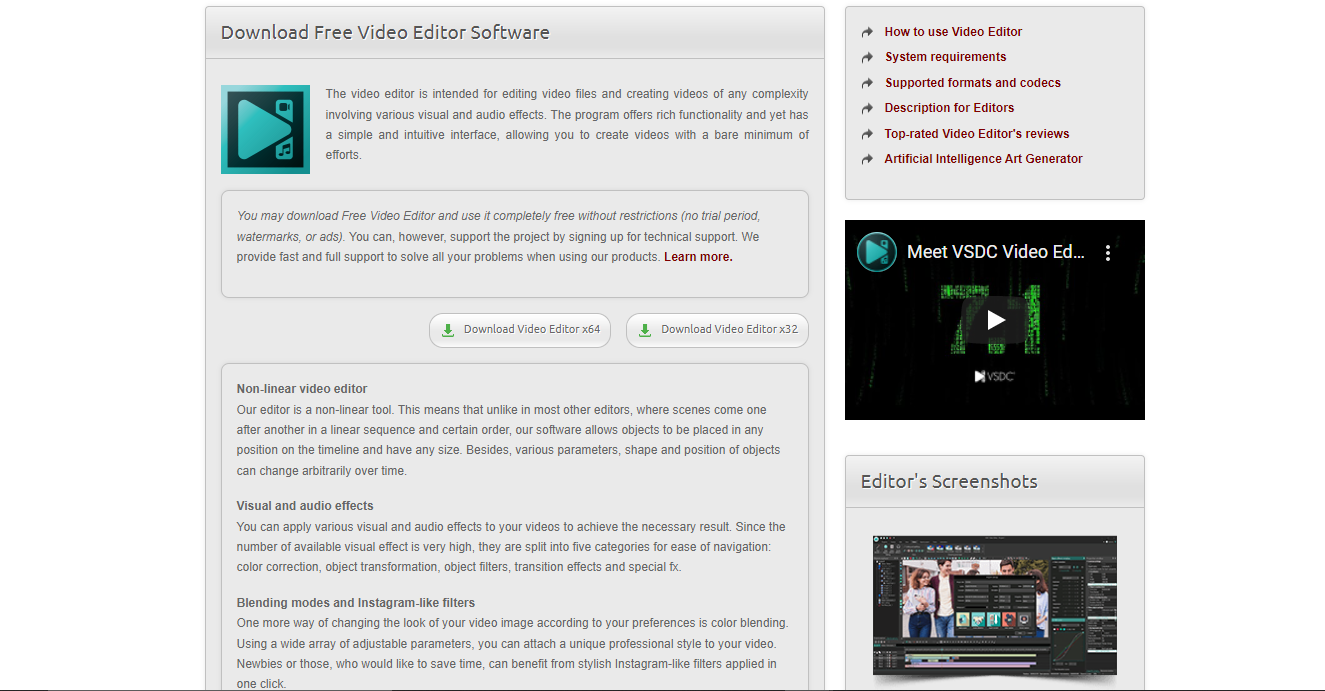Click the green arrow on x32 download button
The height and width of the screenshot is (691, 1325).
click(x=645, y=330)
